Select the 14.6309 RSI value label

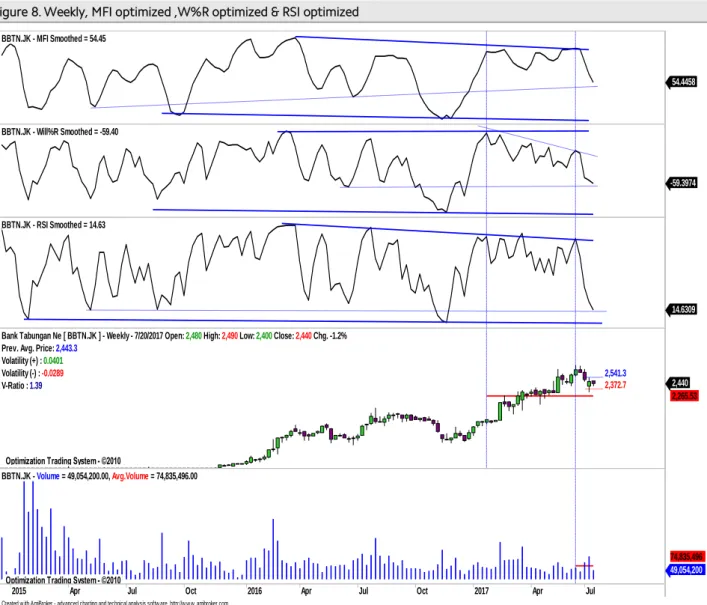pos(682,309)
